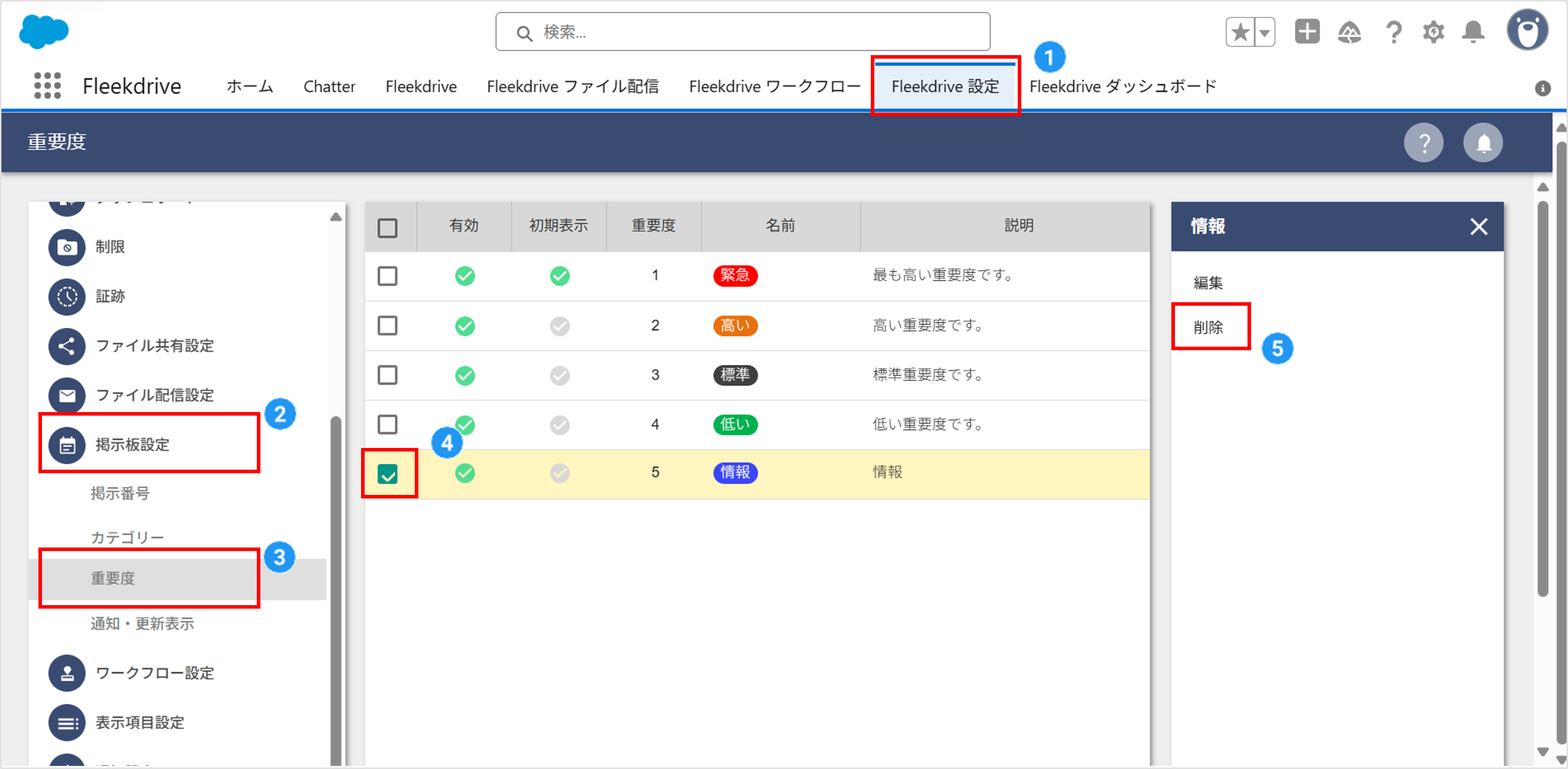Click the 掲示板設定 board icon
The height and width of the screenshot is (769, 1568).
click(67, 445)
